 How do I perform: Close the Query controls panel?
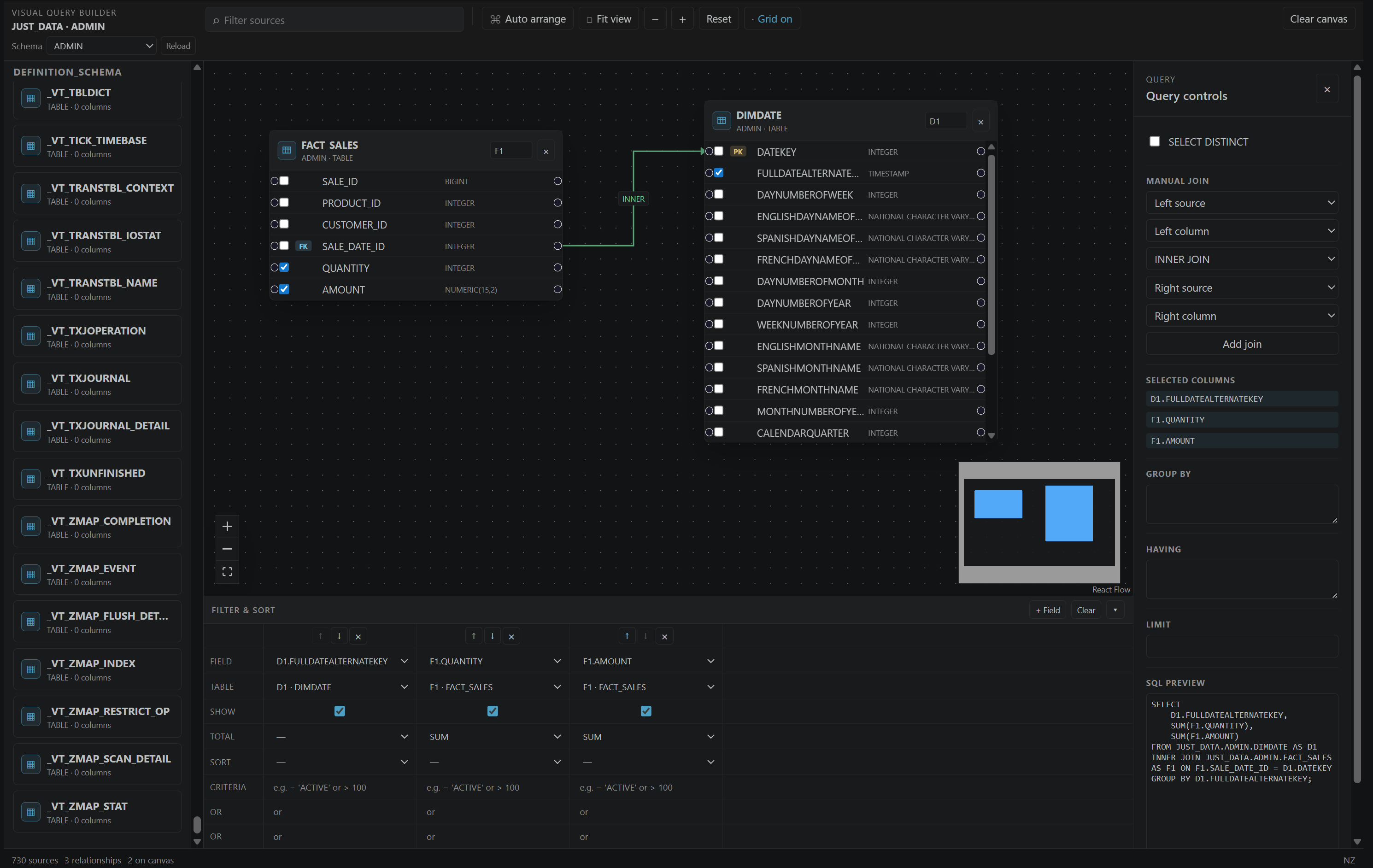click(1327, 89)
